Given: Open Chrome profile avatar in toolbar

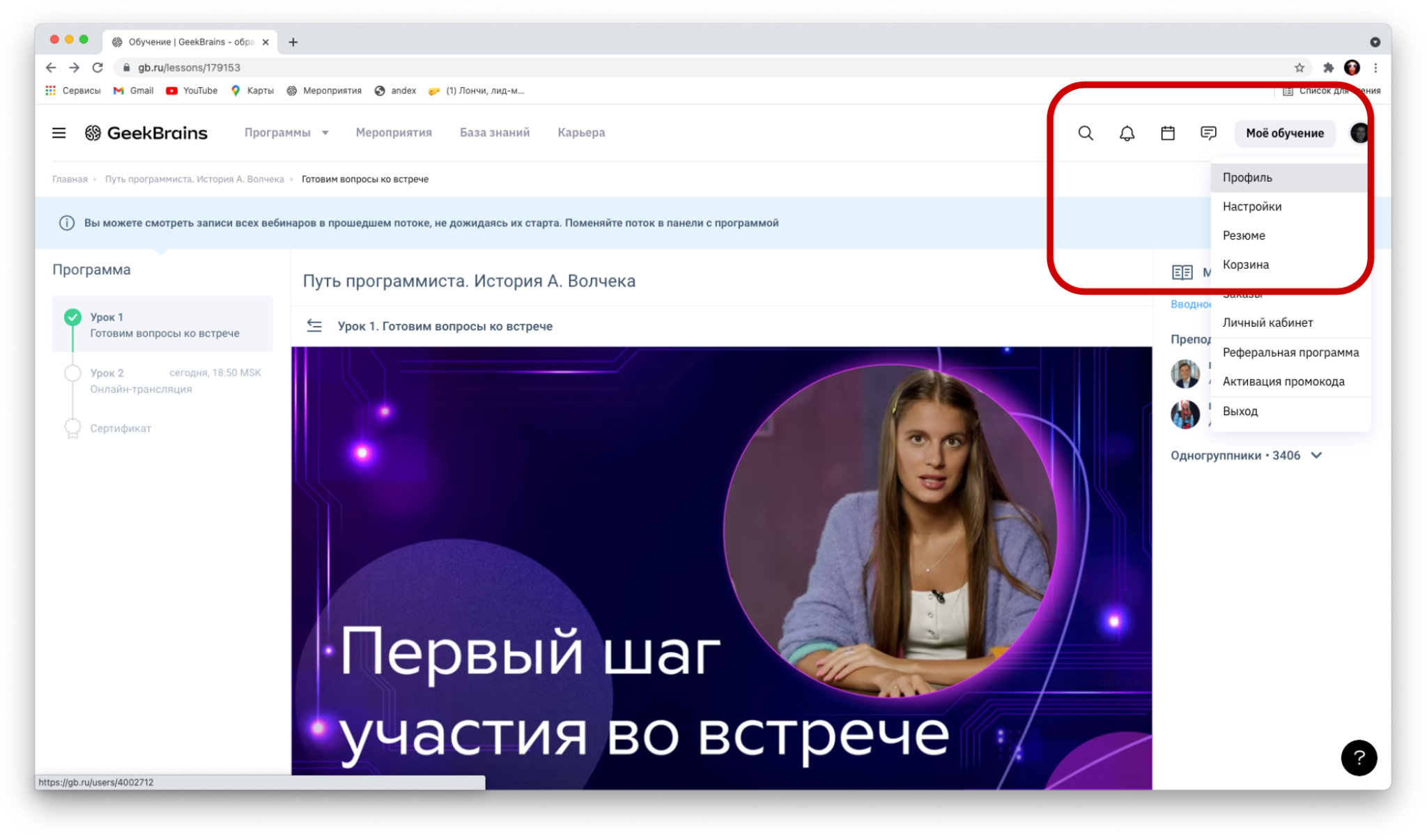Looking at the screenshot, I should 1352,68.
